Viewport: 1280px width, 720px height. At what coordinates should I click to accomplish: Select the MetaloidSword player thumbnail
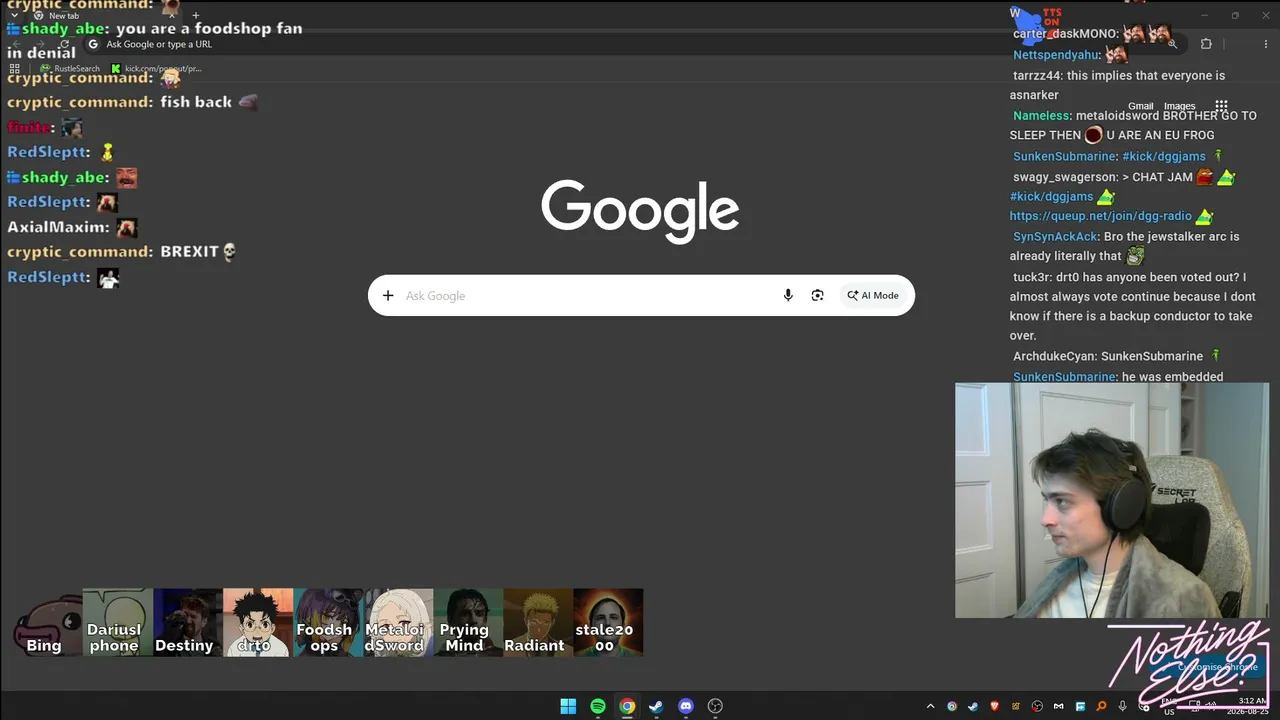(397, 622)
